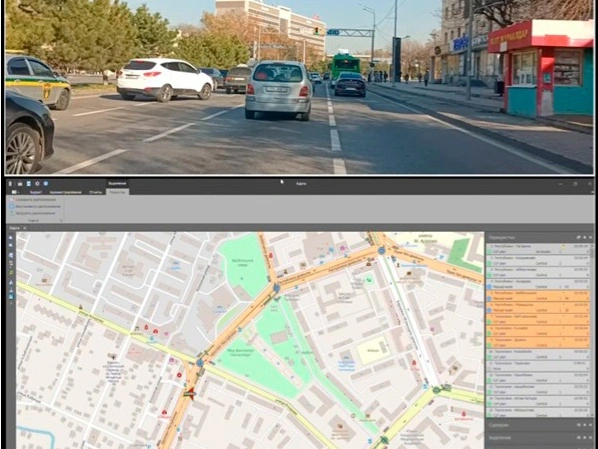Click the green icon in the map's left sidebar

click(11, 273)
